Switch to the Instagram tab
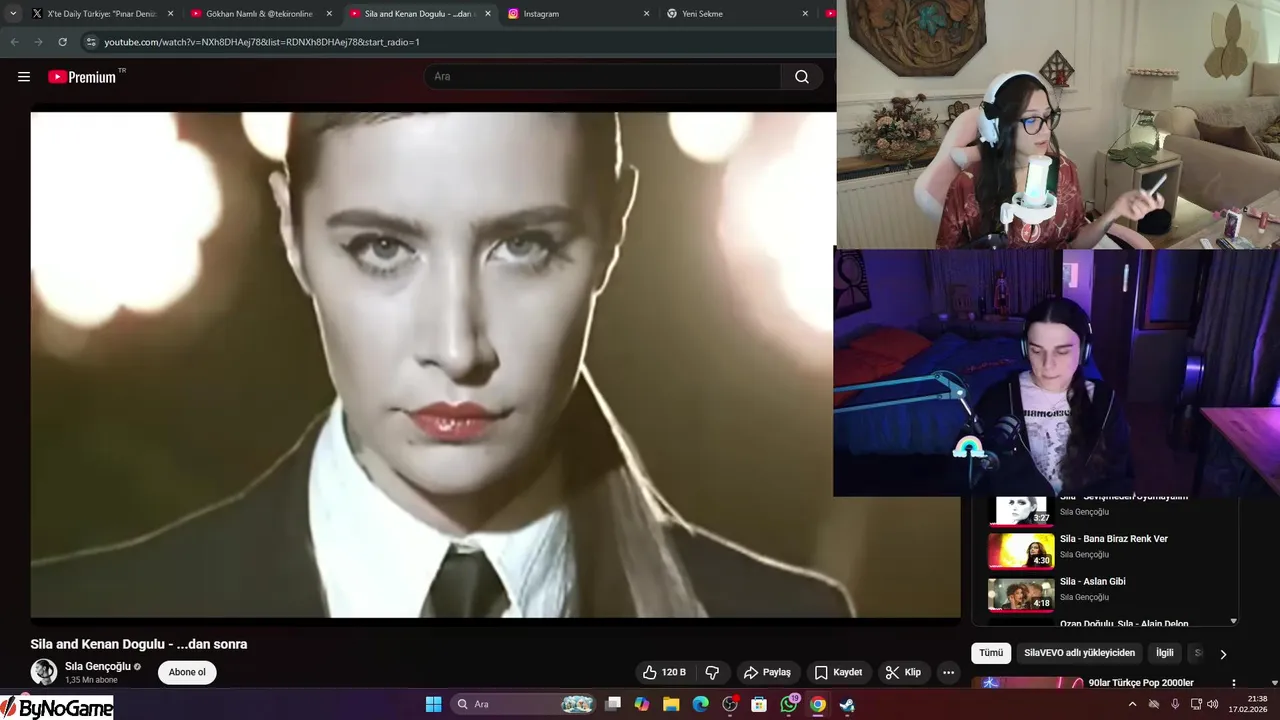The height and width of the screenshot is (720, 1280). coord(578,14)
